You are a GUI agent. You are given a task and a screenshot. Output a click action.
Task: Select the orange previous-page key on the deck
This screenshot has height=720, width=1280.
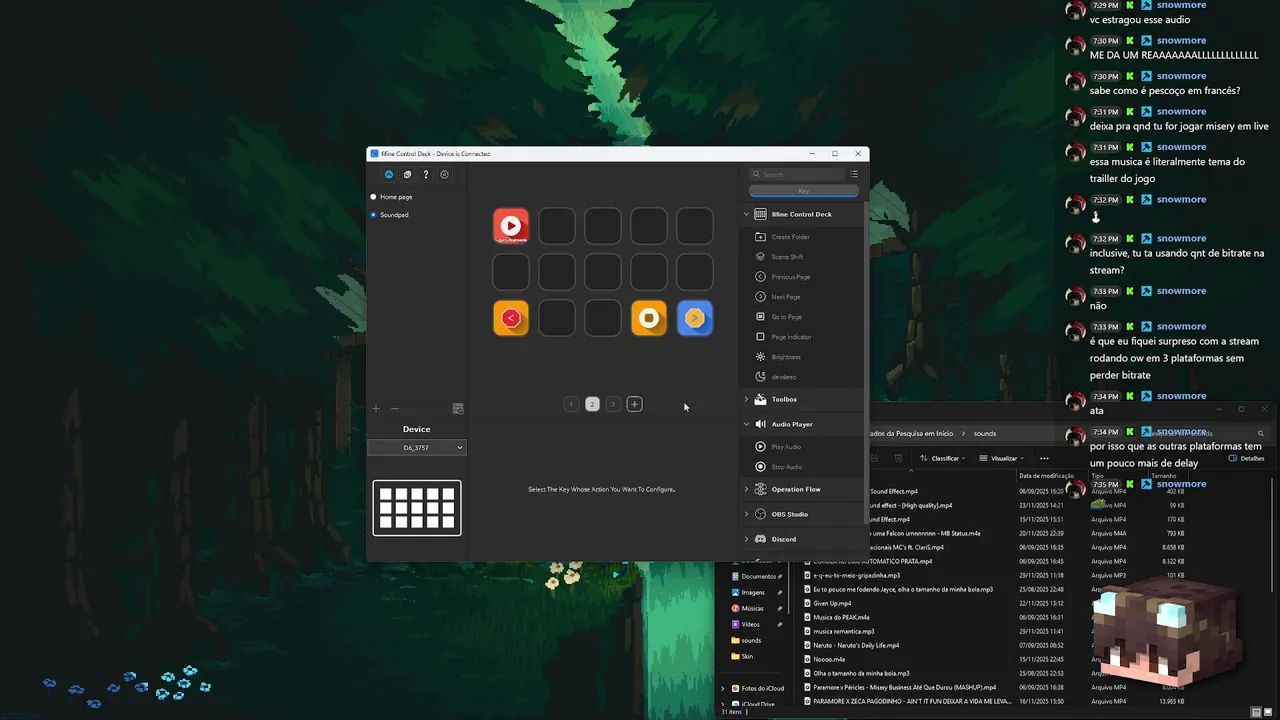[511, 319]
